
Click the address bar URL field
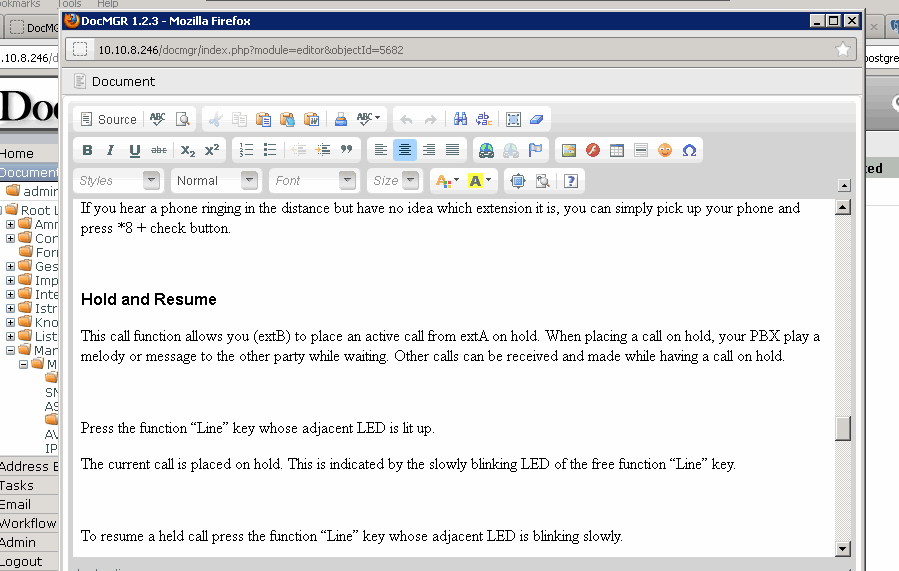pyautogui.click(x=462, y=50)
